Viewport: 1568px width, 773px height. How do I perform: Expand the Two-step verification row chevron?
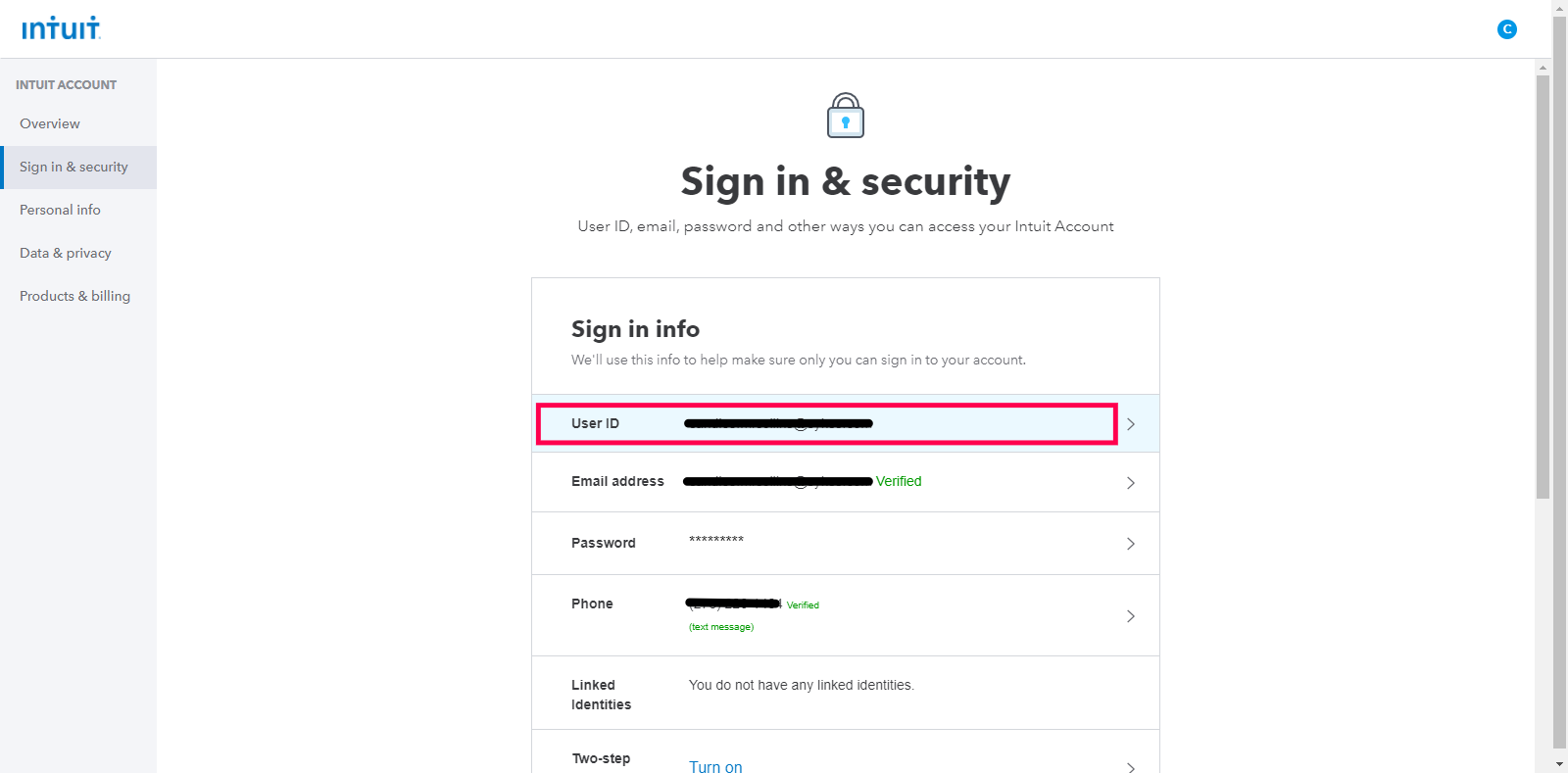click(x=1131, y=767)
